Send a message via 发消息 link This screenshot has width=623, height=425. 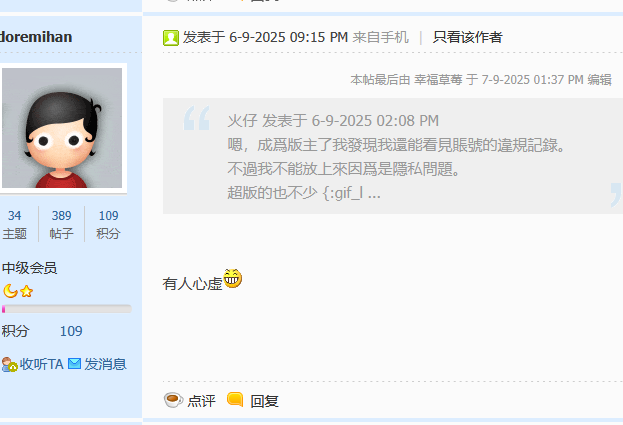[x=105, y=364]
